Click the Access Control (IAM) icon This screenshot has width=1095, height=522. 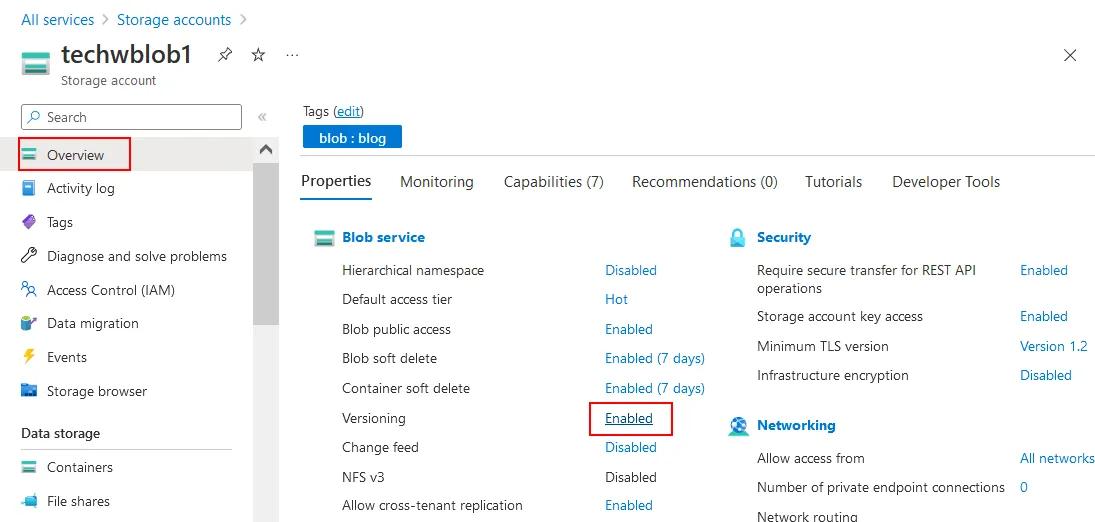pos(29,290)
